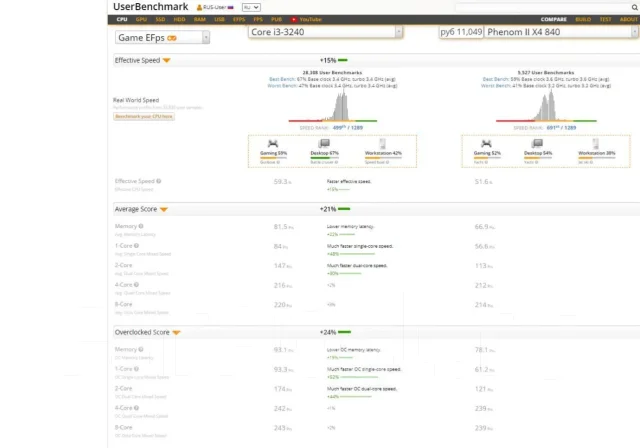Click the help icon beside Average Score 1-Core

click(136, 246)
